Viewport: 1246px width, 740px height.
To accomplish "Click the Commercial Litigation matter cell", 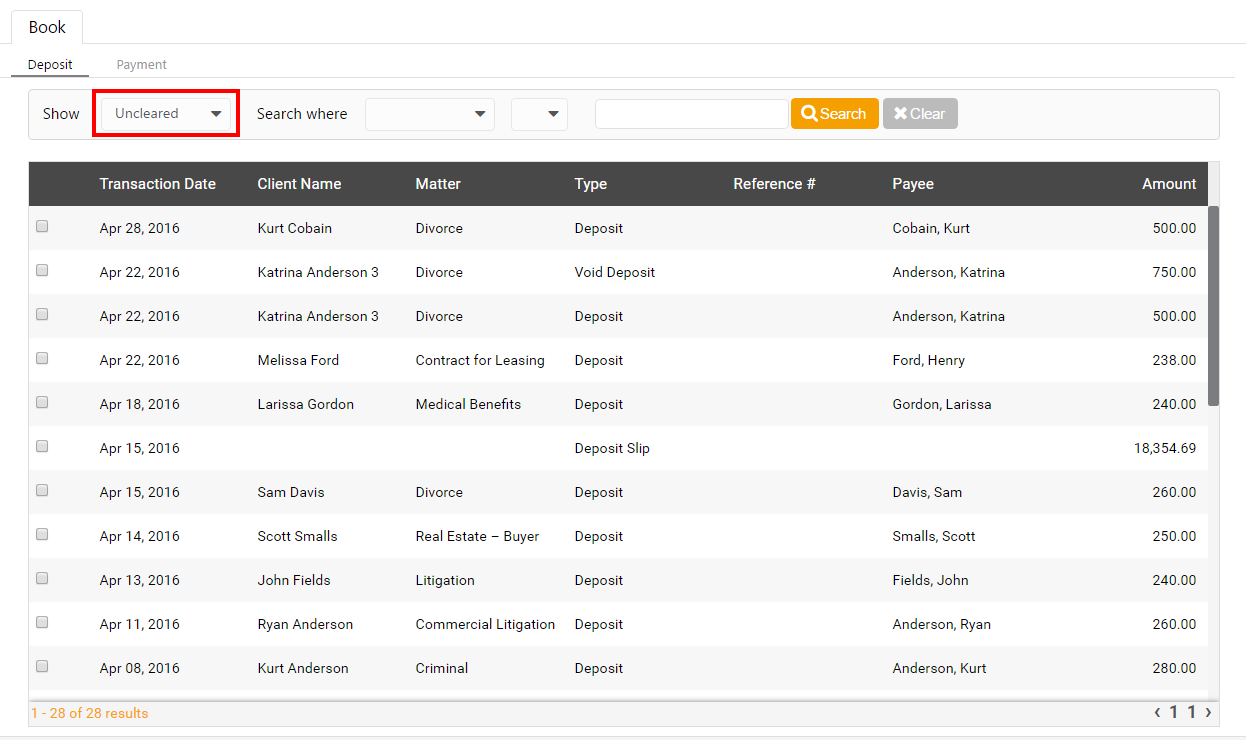I will [x=485, y=624].
